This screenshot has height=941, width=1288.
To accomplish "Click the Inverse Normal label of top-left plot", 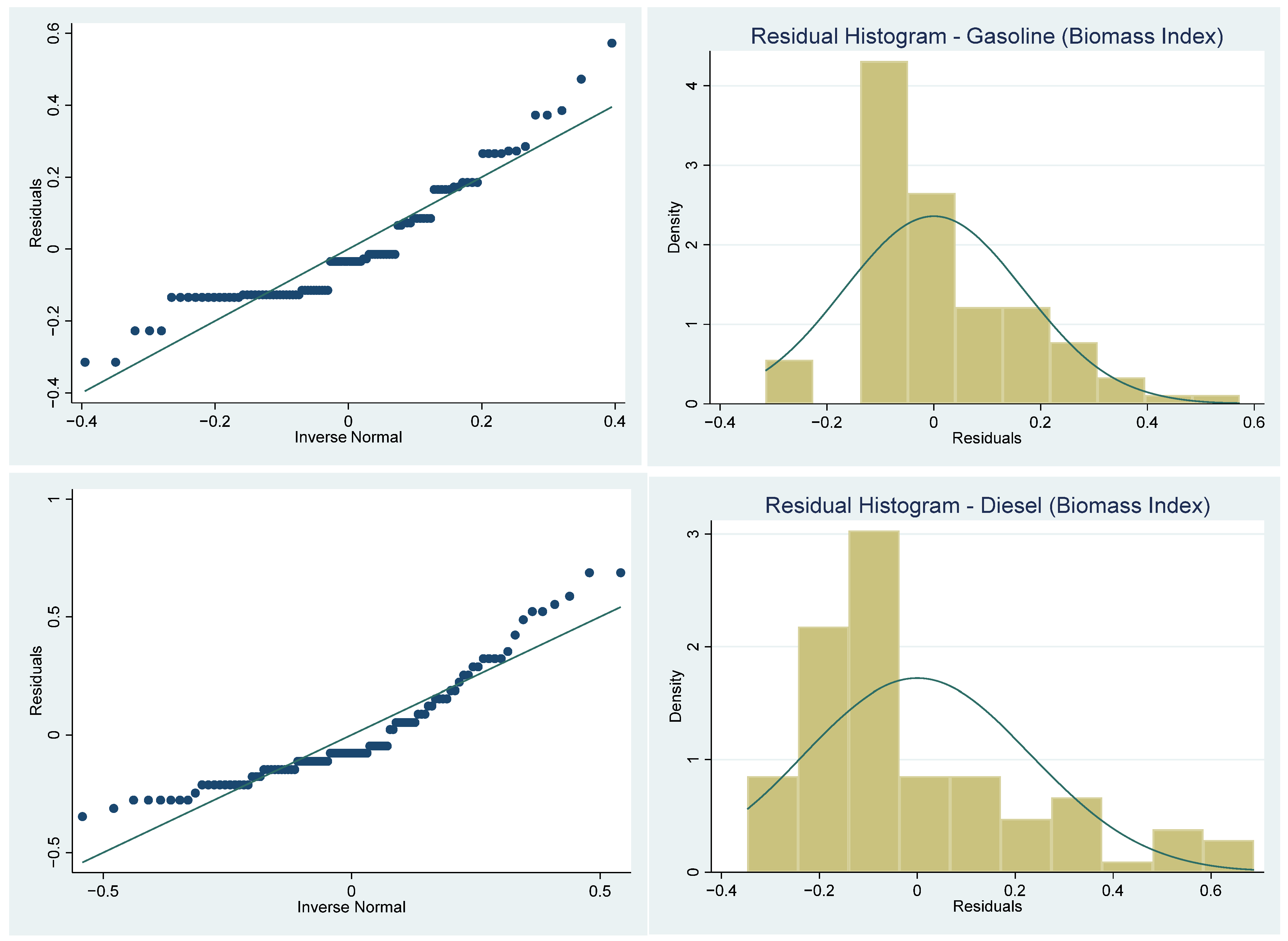I will (348, 438).
